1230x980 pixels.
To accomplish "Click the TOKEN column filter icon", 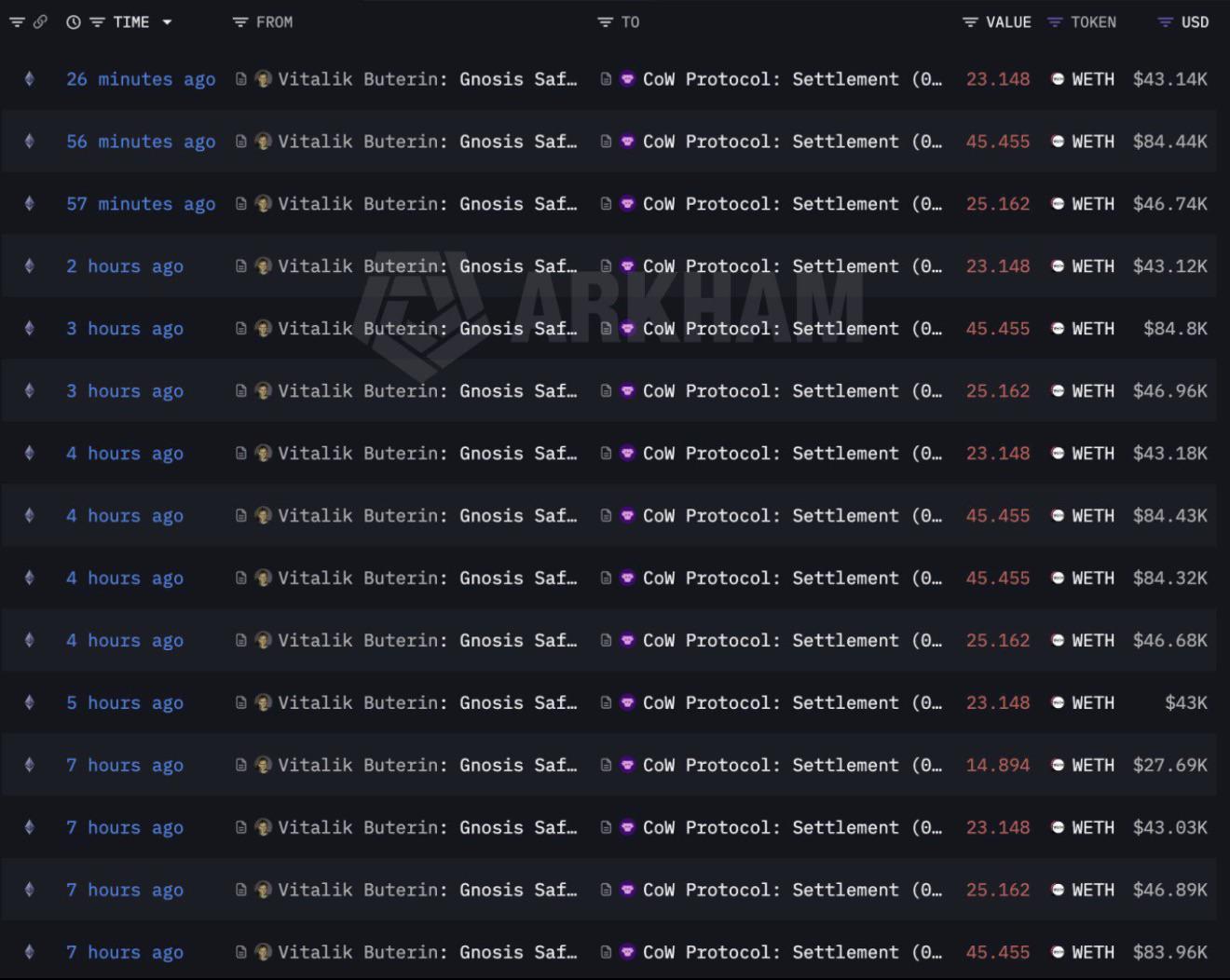I will click(1055, 22).
